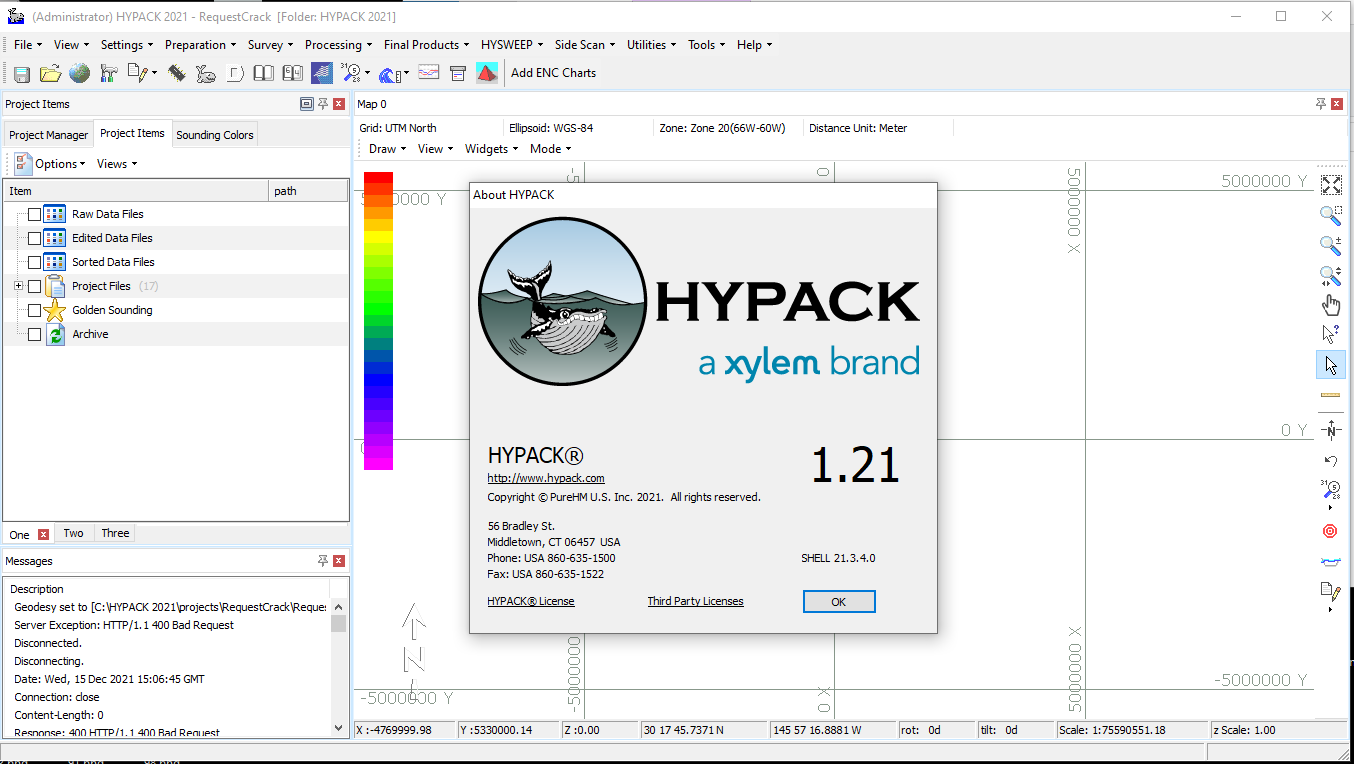Screen dimensions: 1354x764
Task: Activate the Pan hand tool
Action: tap(1330, 304)
